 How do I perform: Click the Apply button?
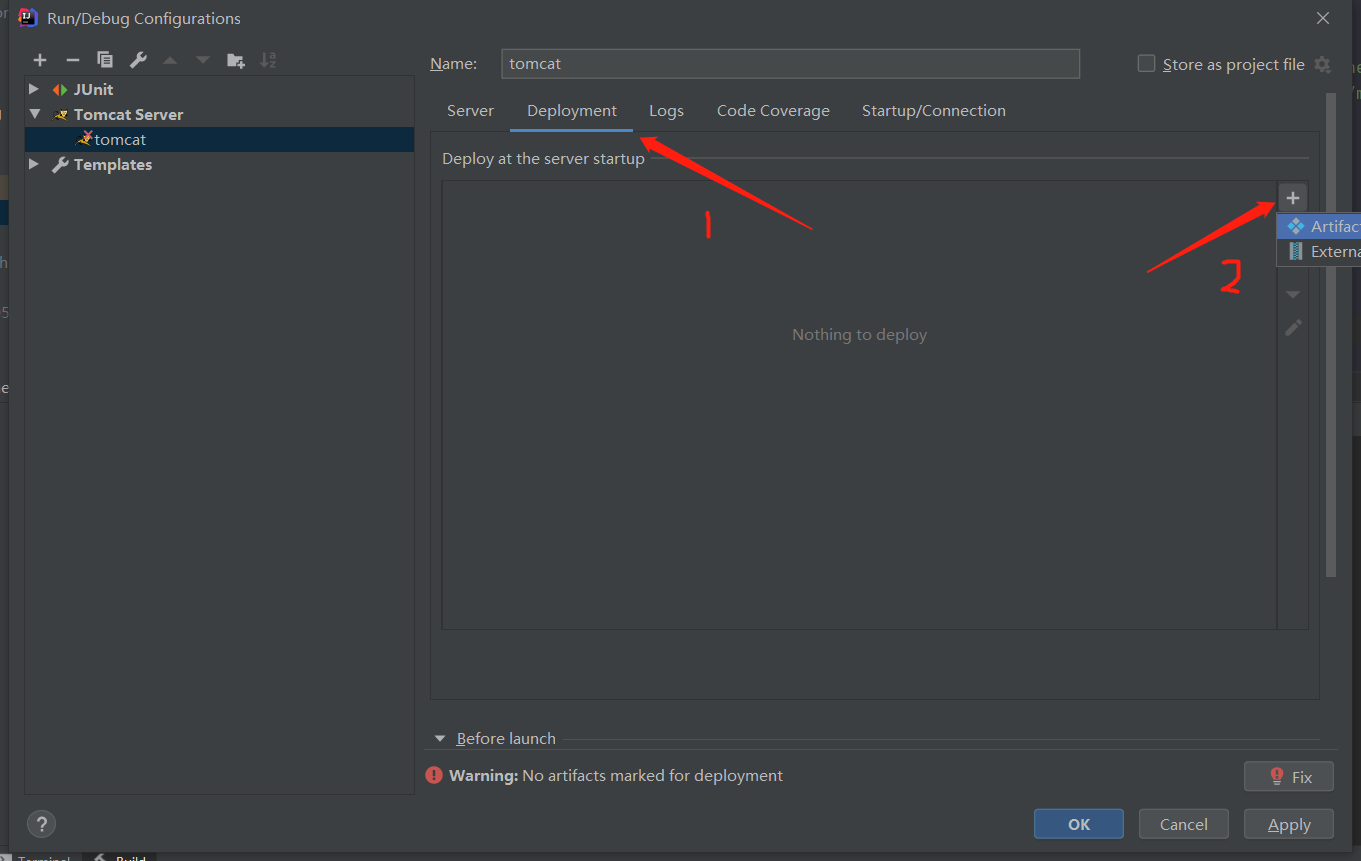(x=1289, y=825)
